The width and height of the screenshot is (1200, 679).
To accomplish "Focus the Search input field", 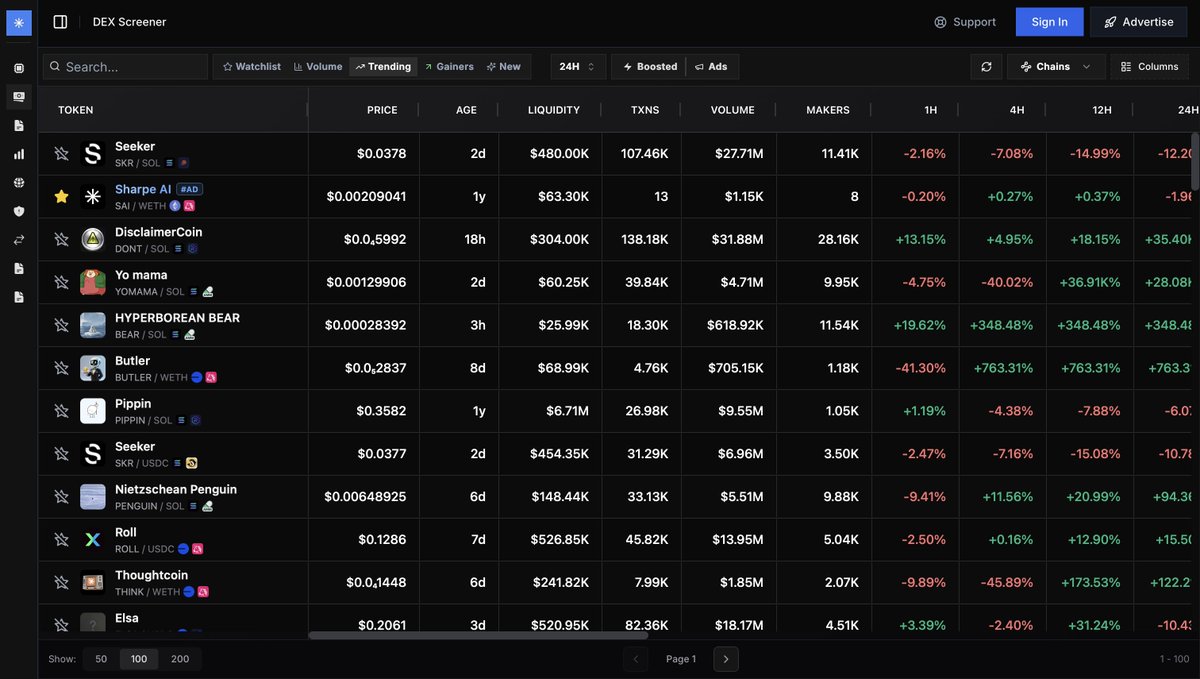I will click(x=126, y=67).
